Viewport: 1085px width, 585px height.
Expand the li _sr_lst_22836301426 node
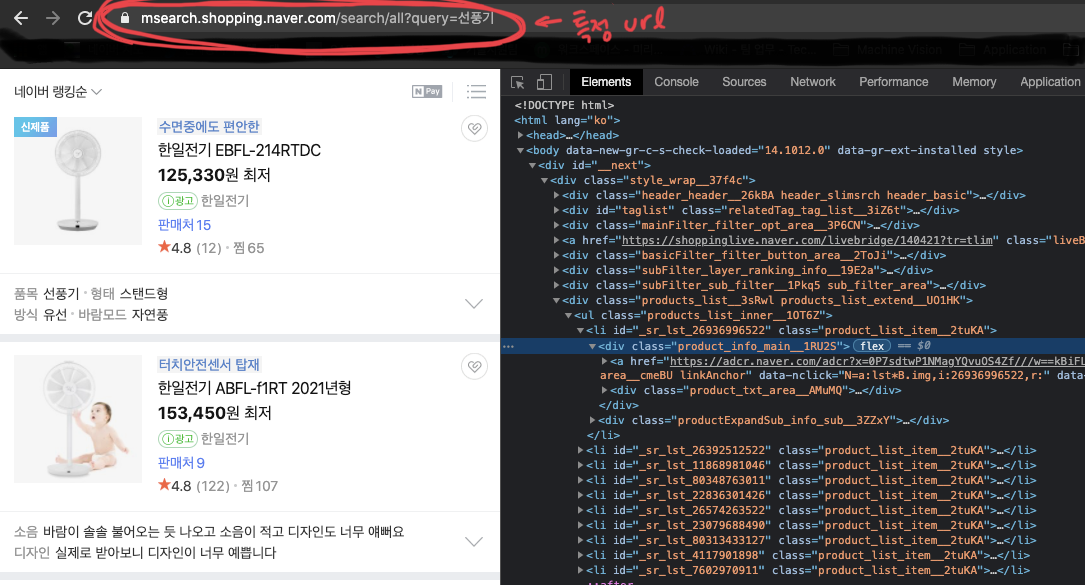point(581,495)
